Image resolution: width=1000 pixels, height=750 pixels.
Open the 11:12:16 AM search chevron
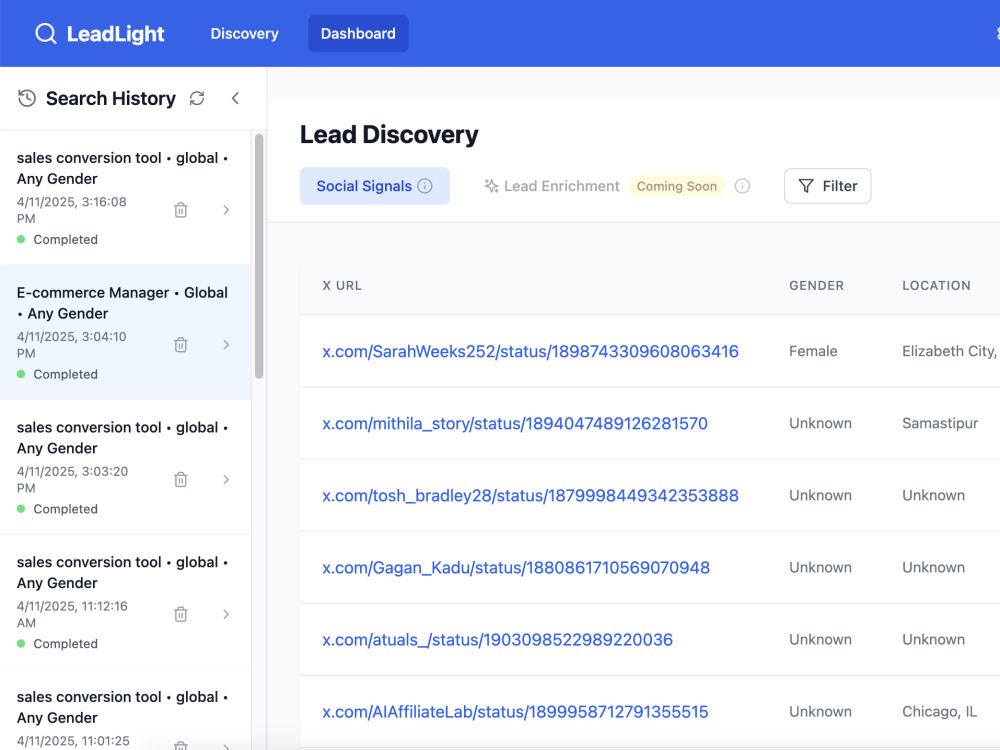(x=226, y=614)
